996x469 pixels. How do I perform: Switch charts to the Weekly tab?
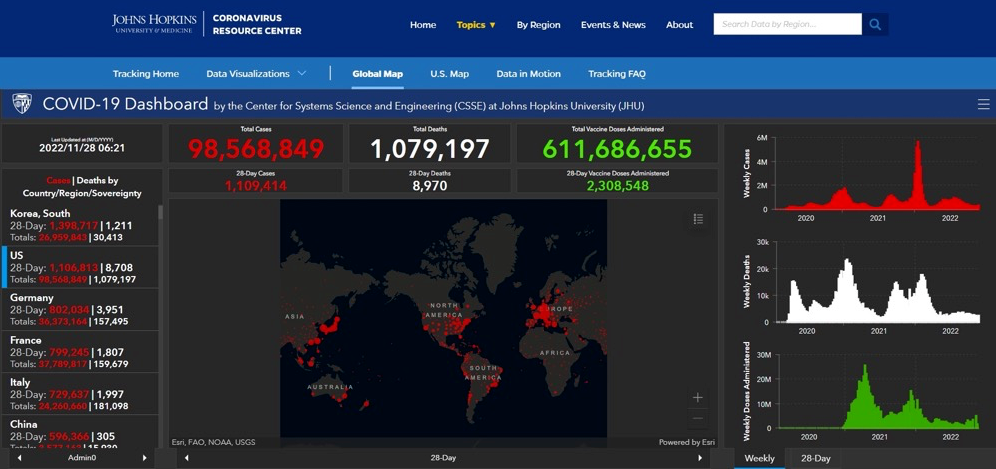759,458
